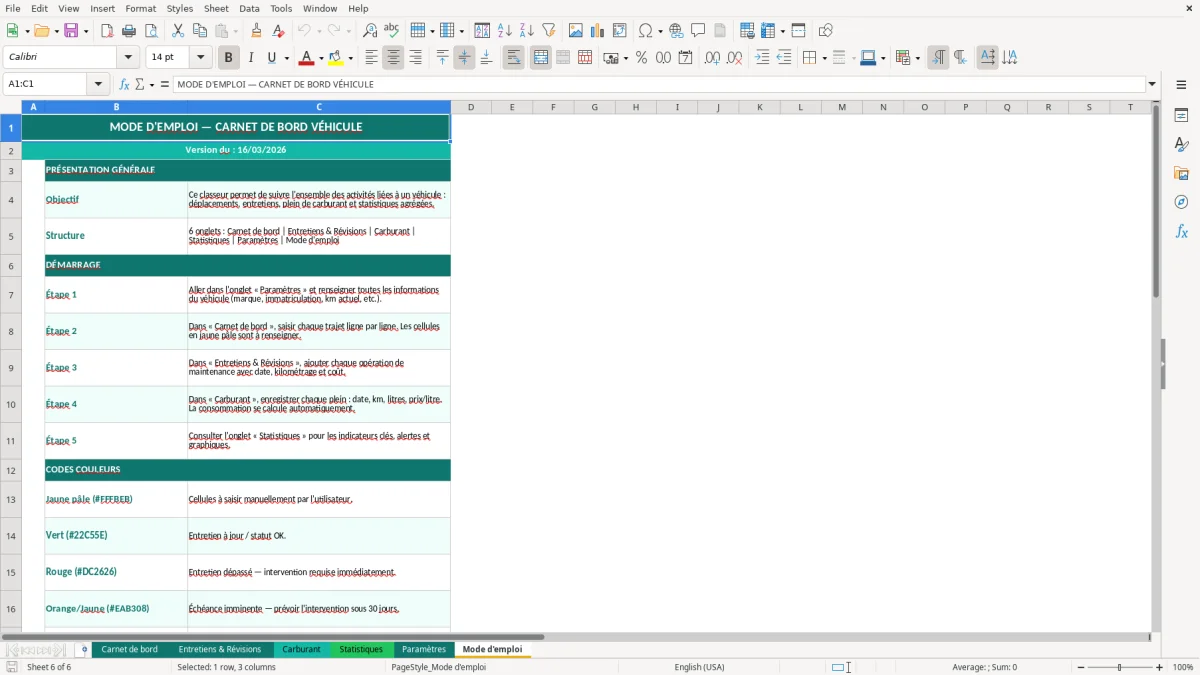Add decimal place icon
This screenshot has width=1200, height=675.
point(713,58)
